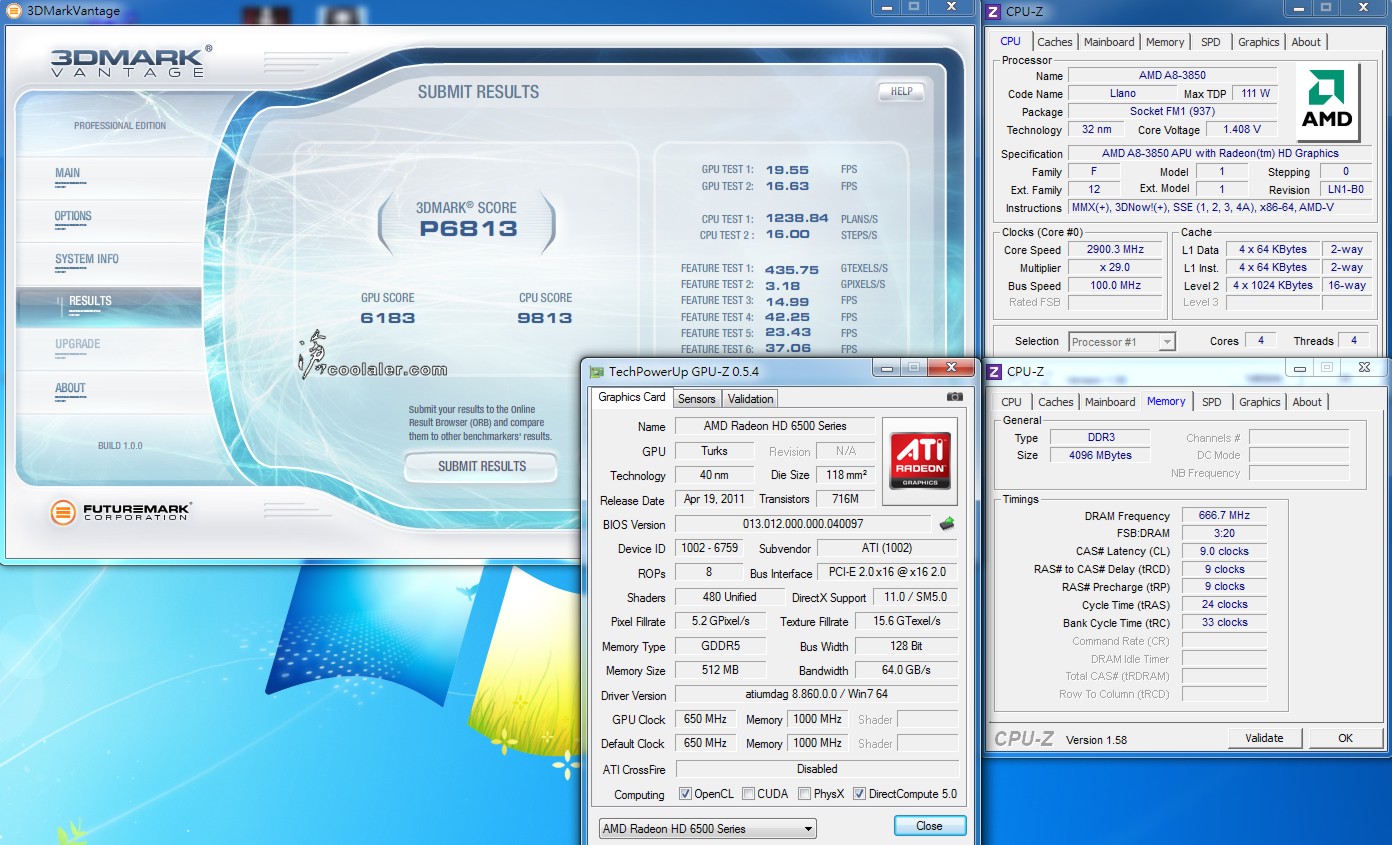The image size is (1392, 845).
Task: Click the AMD logo in CPU-Z
Action: pyautogui.click(x=1328, y=100)
